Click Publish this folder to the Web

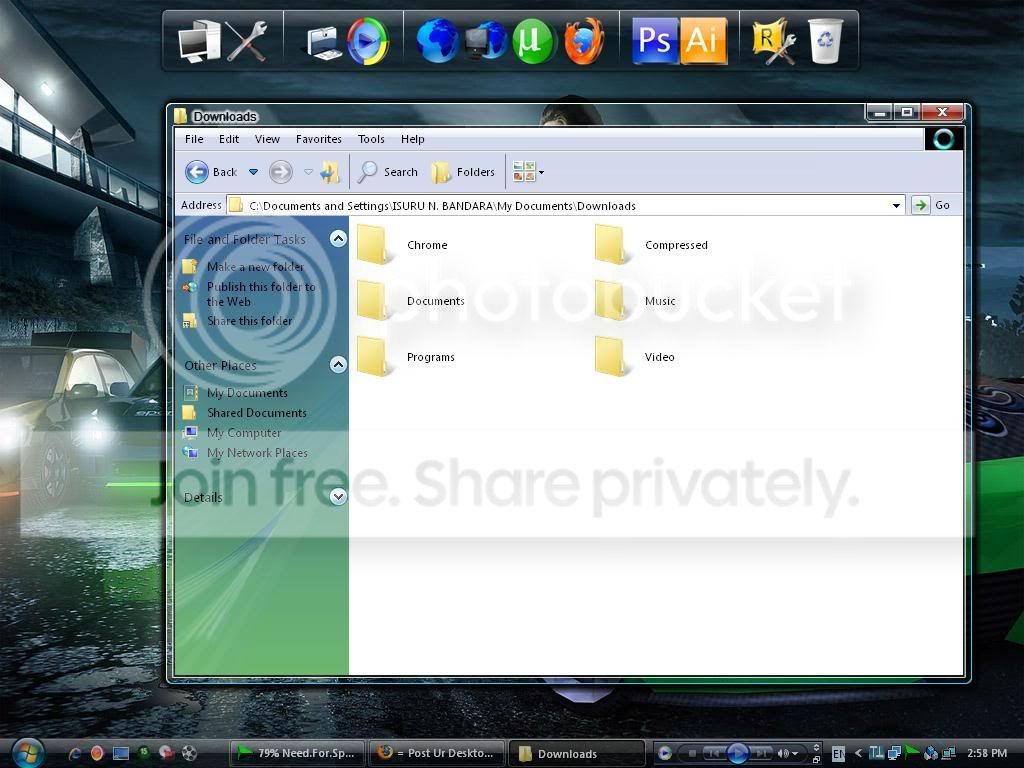pos(261,294)
